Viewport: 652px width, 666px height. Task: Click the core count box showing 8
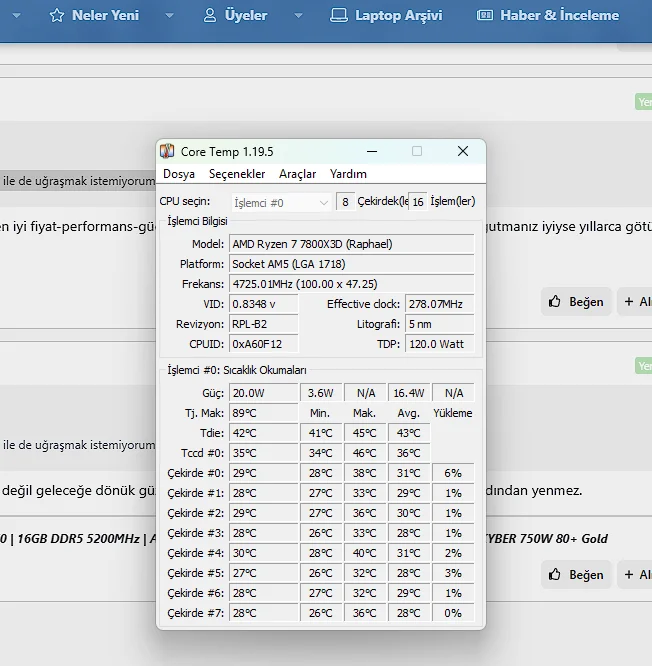(345, 202)
